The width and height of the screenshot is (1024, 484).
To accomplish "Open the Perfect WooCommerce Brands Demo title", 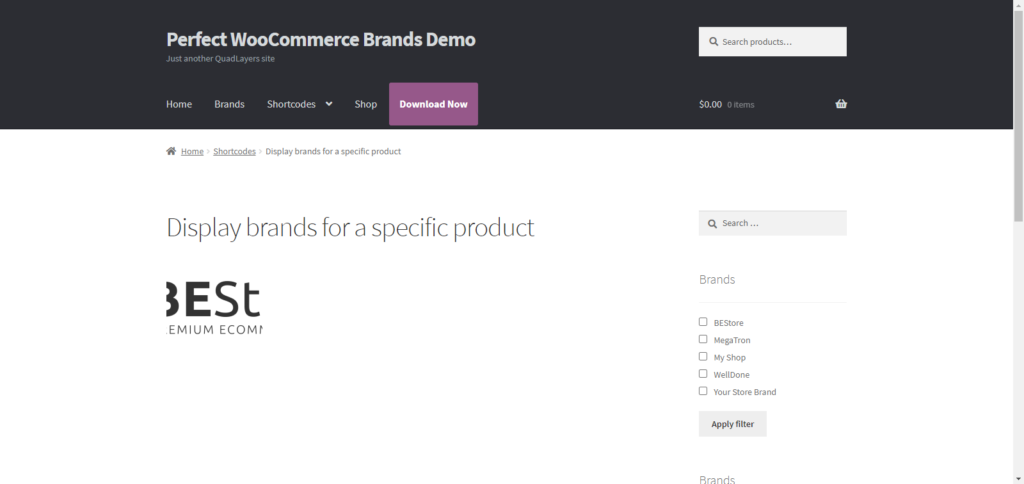I will point(321,39).
